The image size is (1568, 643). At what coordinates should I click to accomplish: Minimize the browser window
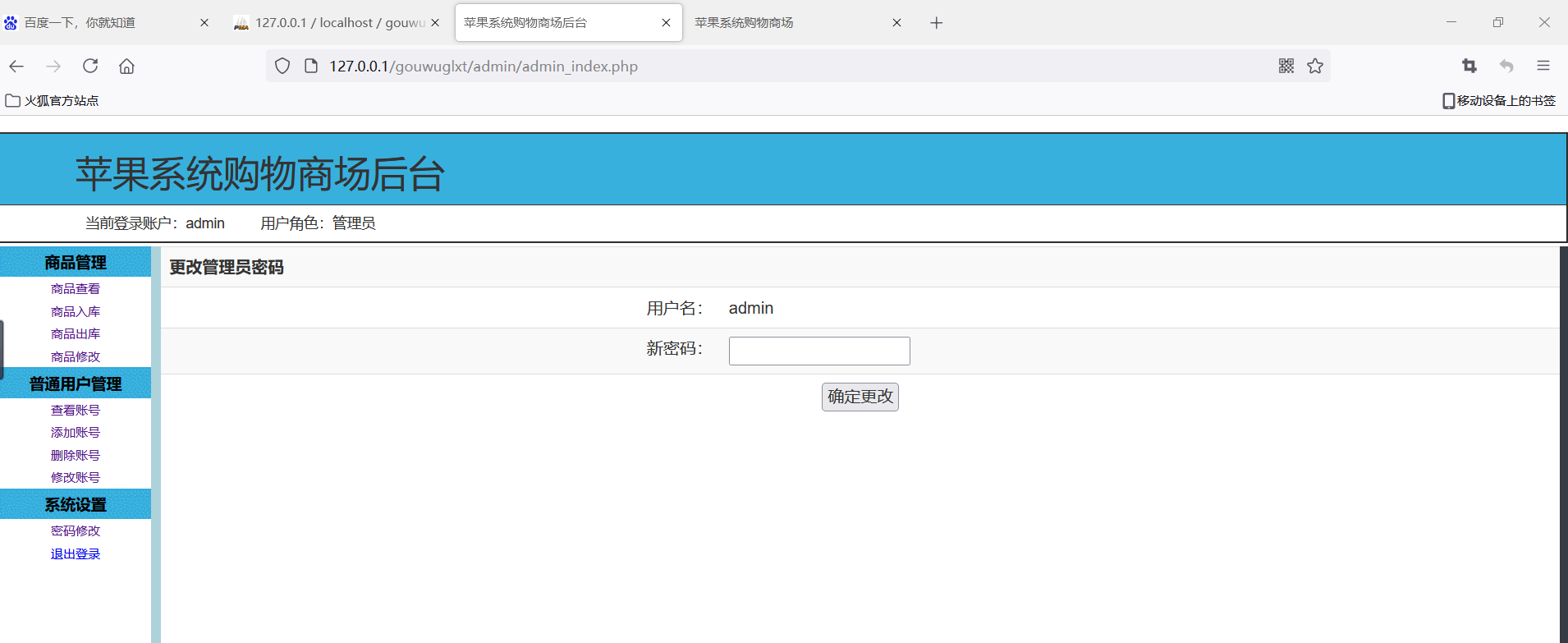click(1451, 23)
